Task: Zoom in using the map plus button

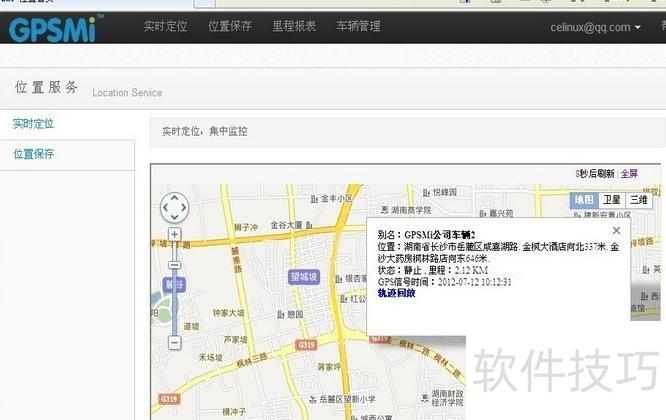Action: coord(174,234)
